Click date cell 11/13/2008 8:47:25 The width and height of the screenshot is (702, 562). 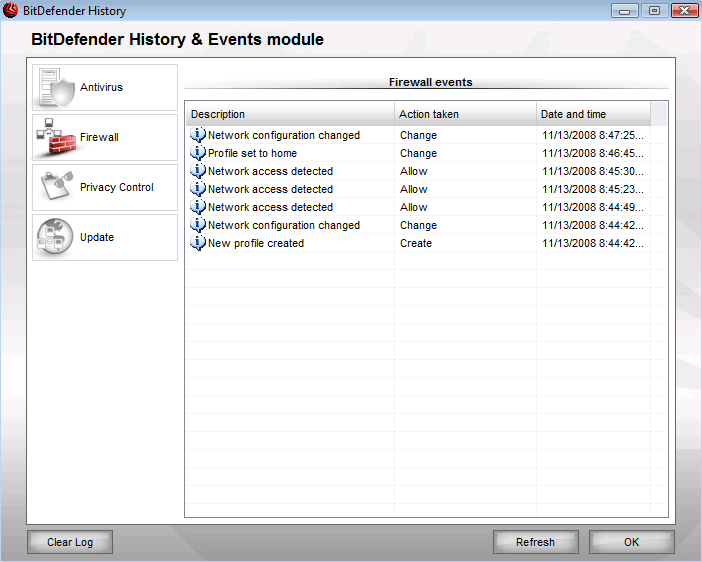(x=593, y=135)
